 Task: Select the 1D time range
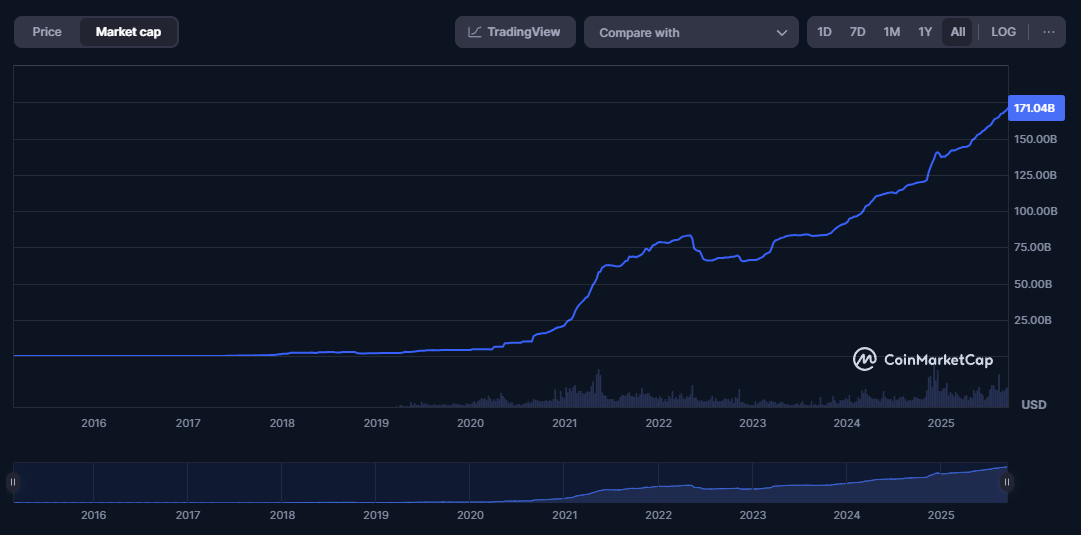click(x=824, y=32)
